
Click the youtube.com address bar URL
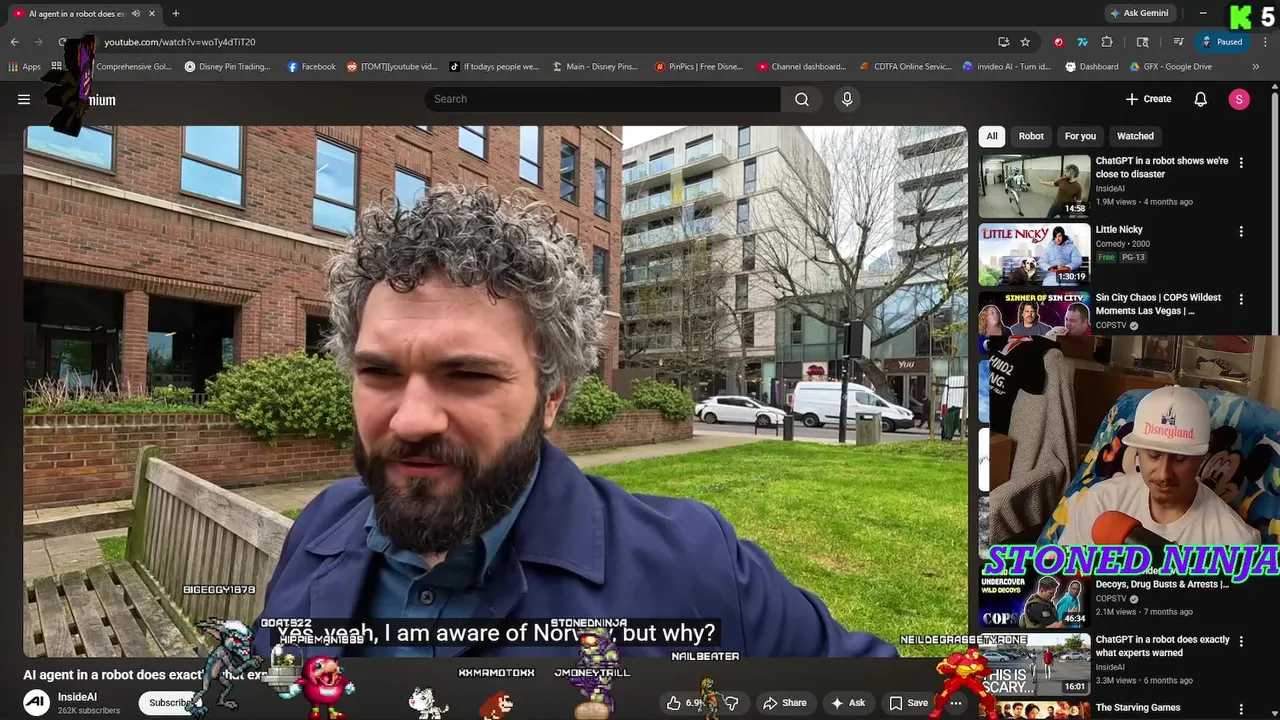pyautogui.click(x=180, y=42)
